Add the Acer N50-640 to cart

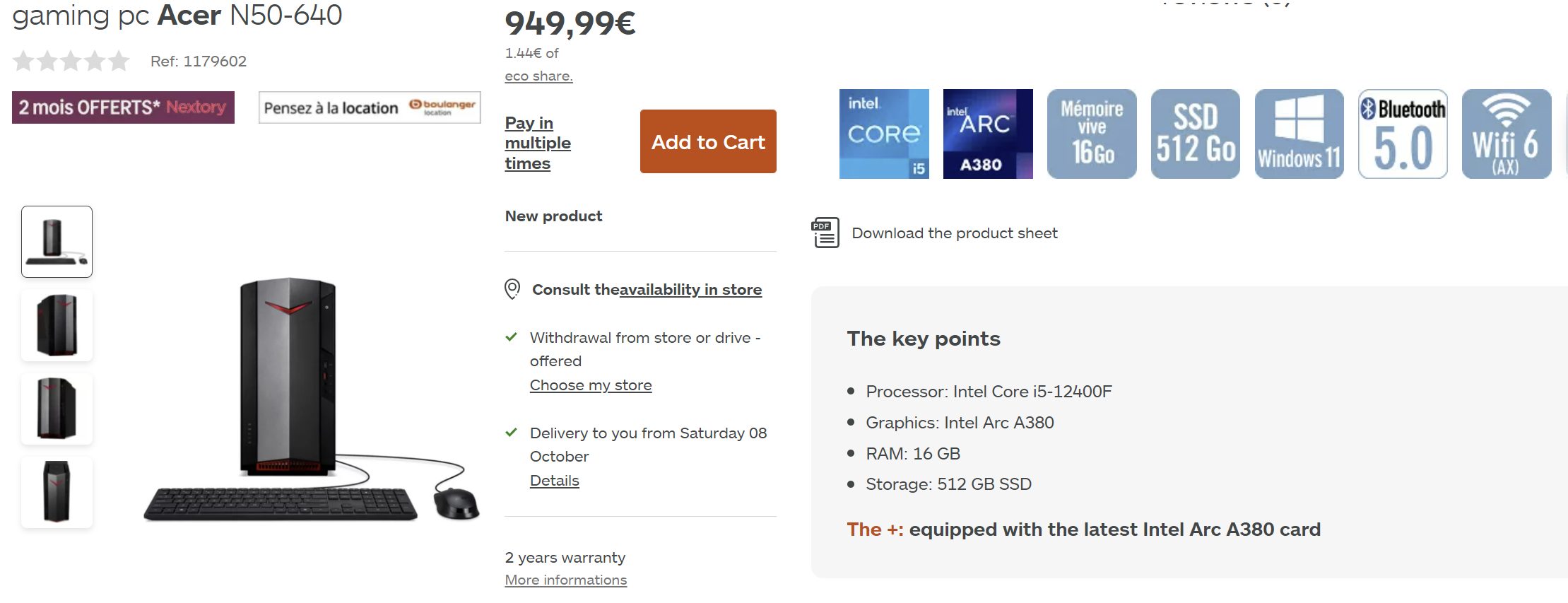[708, 141]
